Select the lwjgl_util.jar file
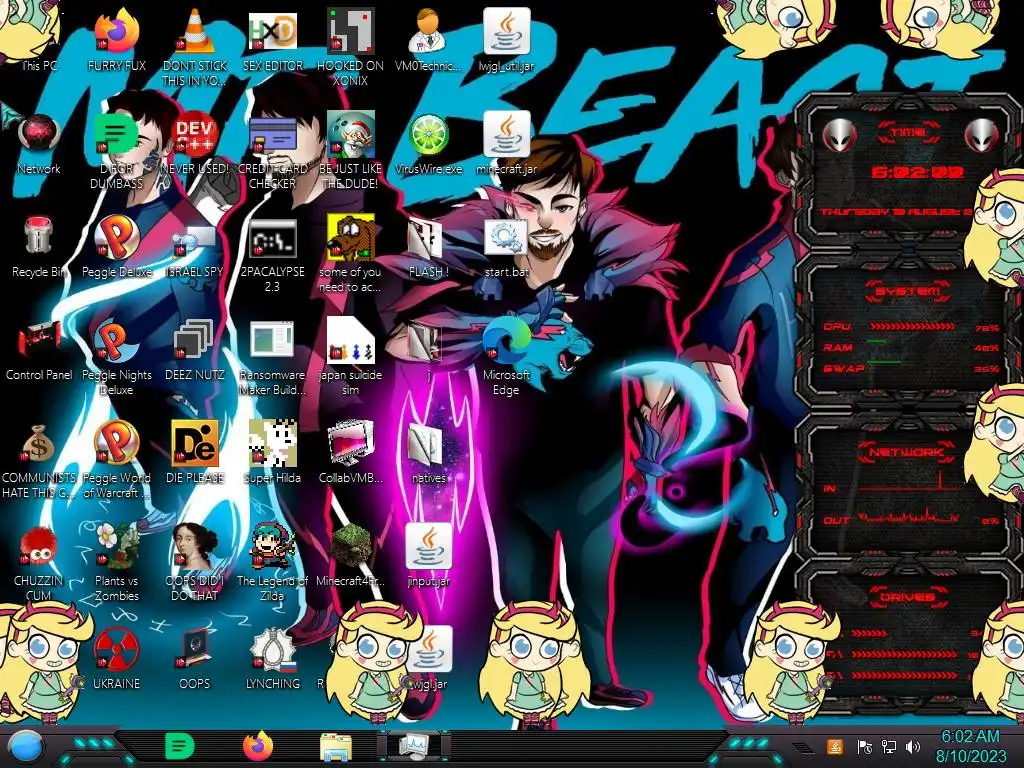 click(506, 39)
